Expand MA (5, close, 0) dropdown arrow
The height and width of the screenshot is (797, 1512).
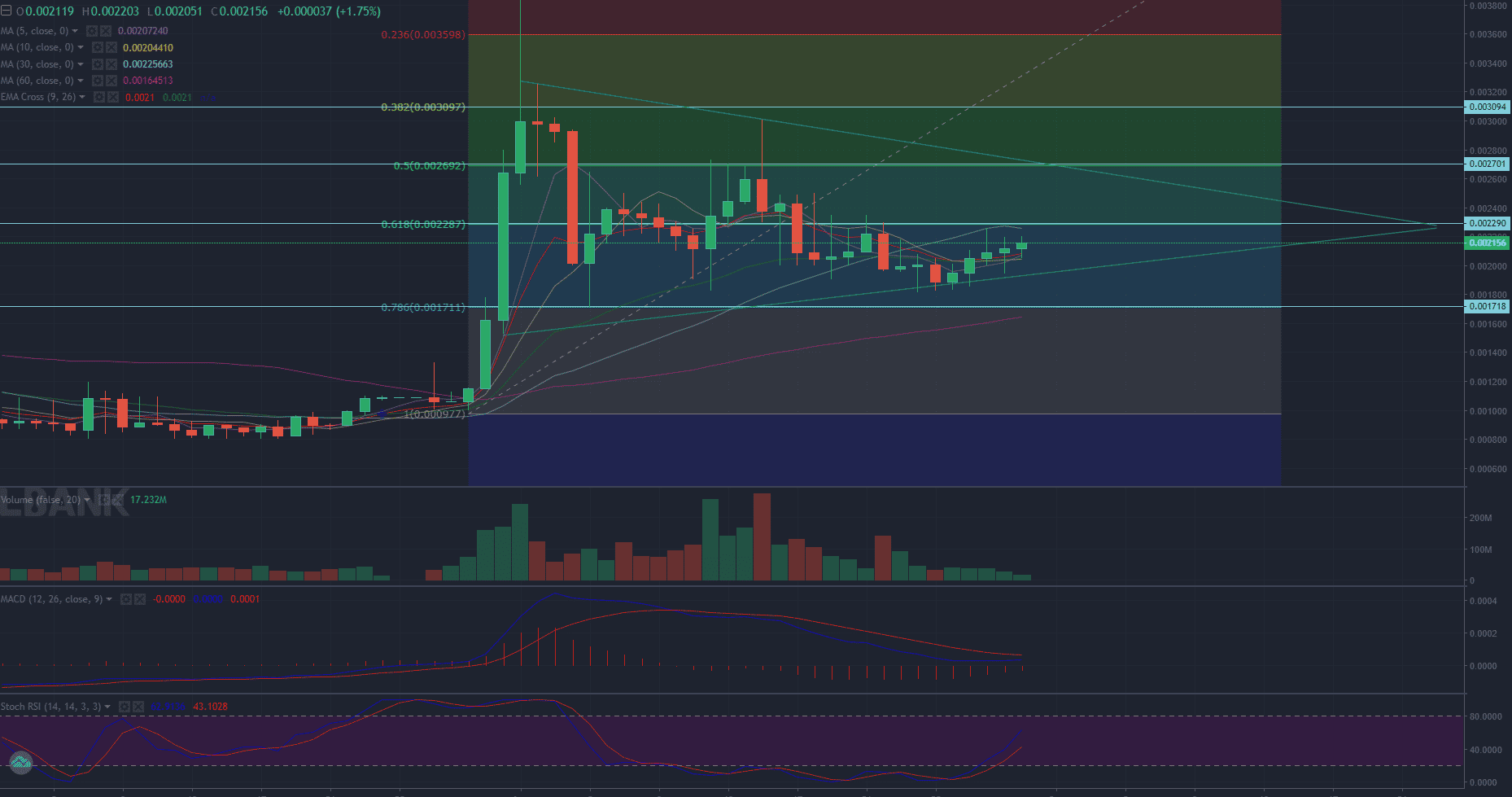[75, 31]
